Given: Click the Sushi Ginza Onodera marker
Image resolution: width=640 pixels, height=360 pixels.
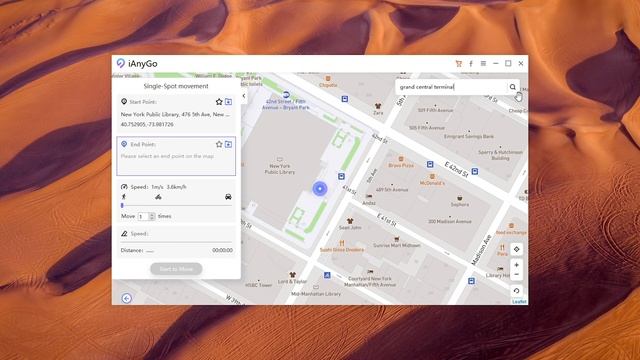Looking at the screenshot, I should pos(342,243).
